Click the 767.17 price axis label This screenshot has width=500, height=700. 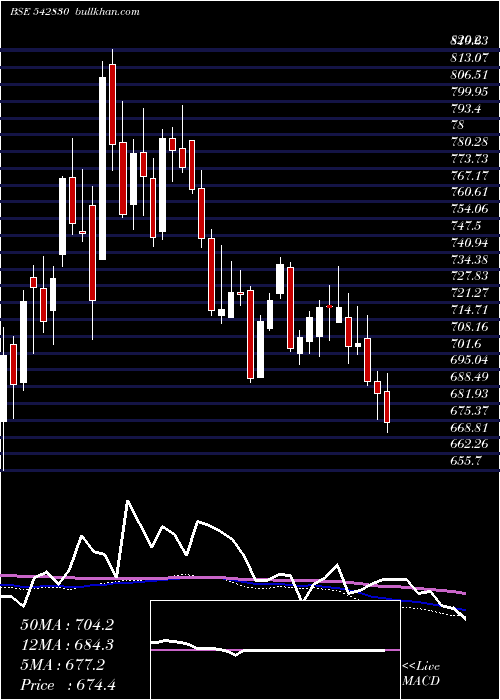coord(469,175)
